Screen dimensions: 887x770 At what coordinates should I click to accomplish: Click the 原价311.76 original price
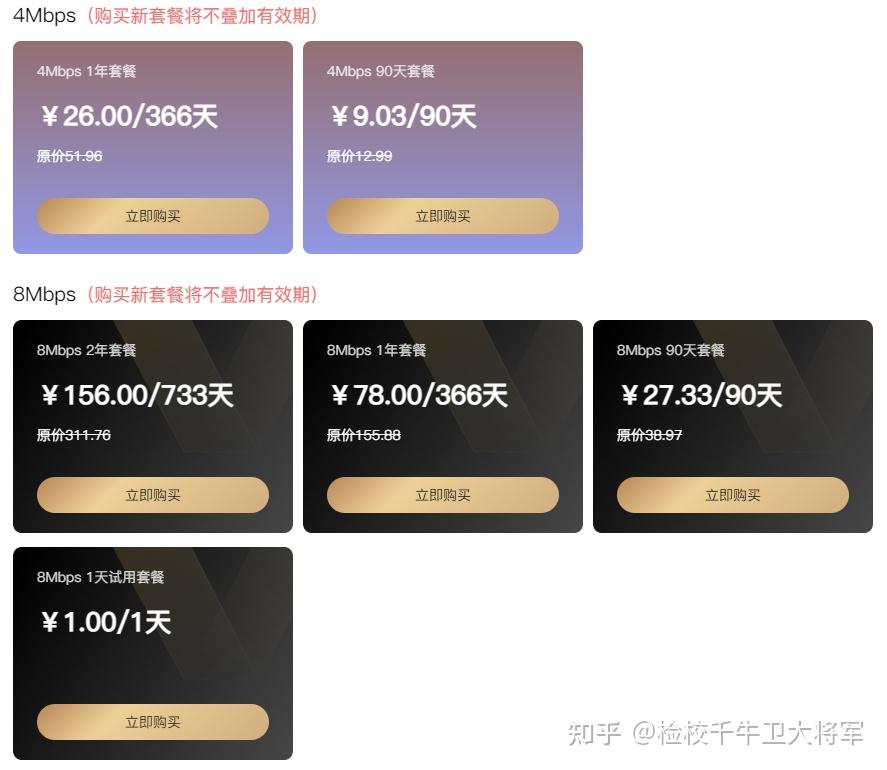tap(74, 435)
